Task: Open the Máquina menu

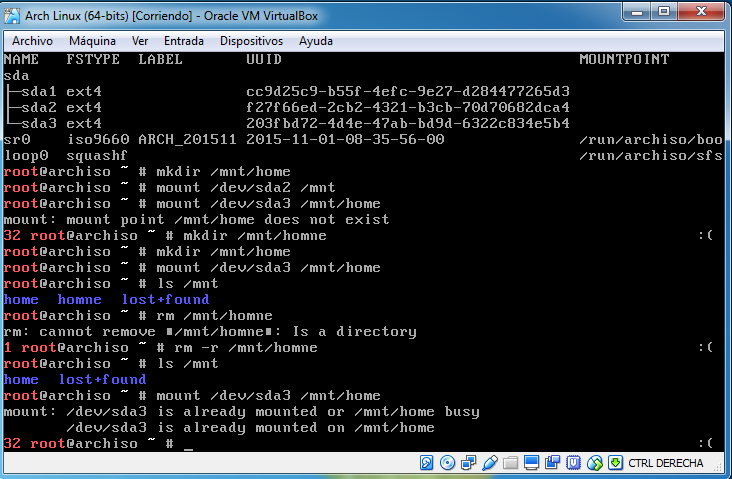Action: pyautogui.click(x=92, y=41)
